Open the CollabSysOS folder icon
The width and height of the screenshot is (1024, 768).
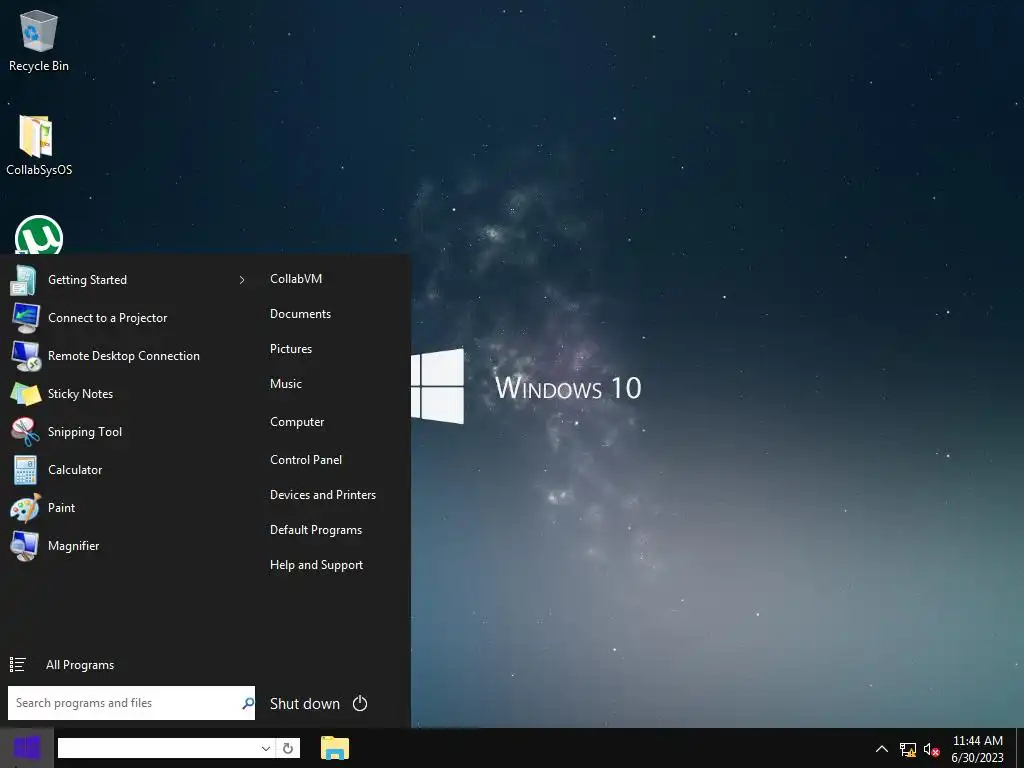(x=39, y=145)
